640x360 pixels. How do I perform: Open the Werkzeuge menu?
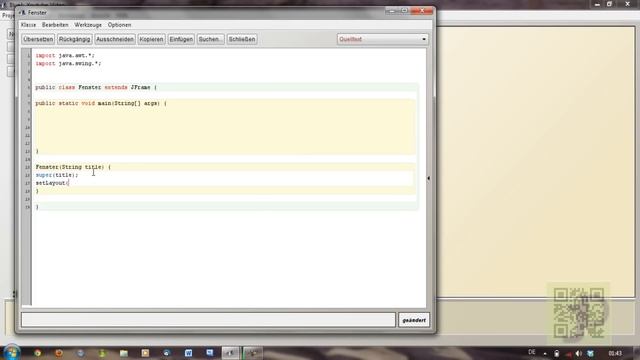[x=88, y=25]
